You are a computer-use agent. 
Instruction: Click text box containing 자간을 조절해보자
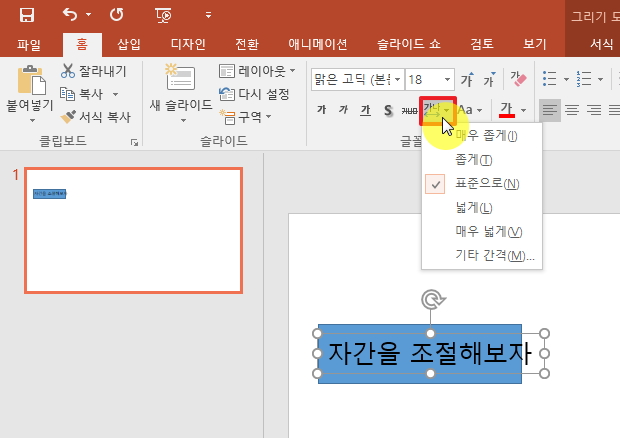pos(429,353)
